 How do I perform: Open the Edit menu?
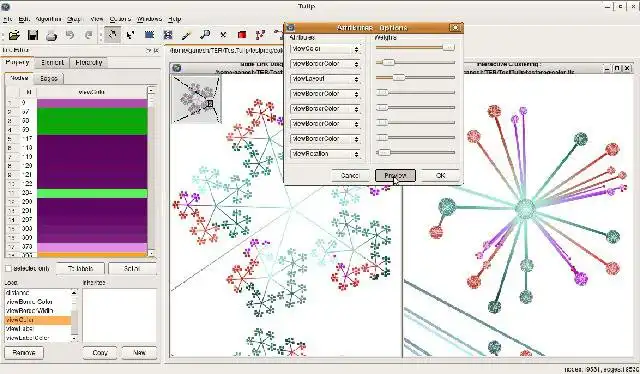pos(24,19)
